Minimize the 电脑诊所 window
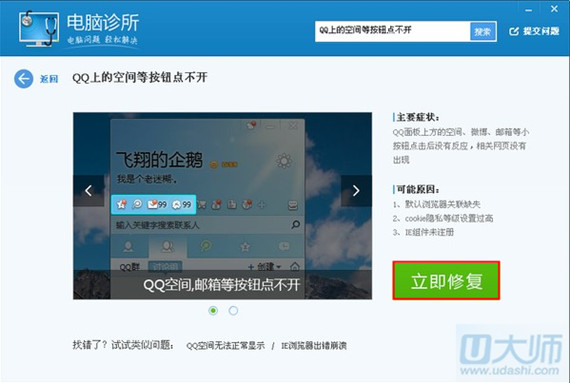Viewport: 570px width, 383px height. [529, 10]
